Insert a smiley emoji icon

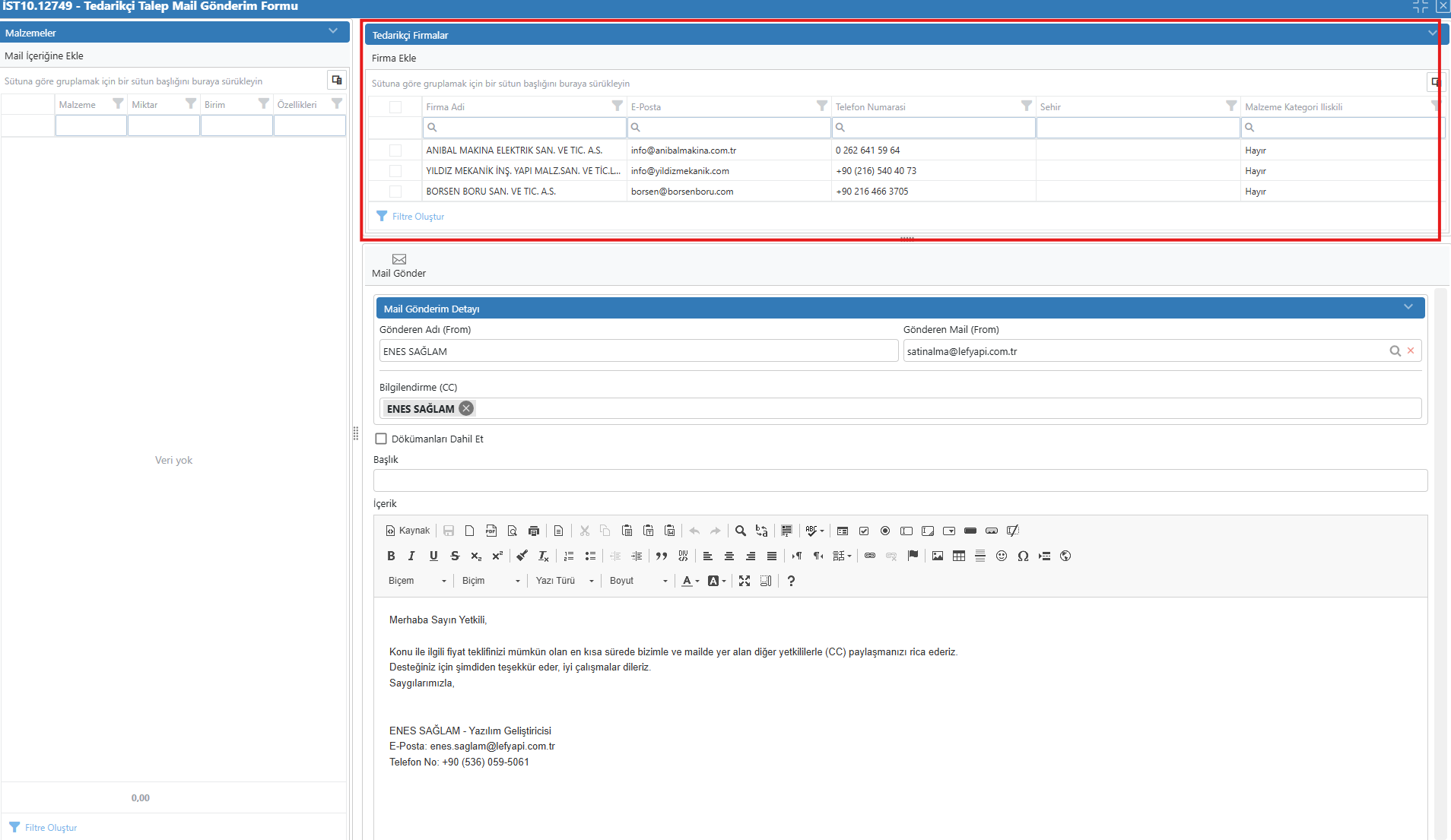tap(1002, 556)
